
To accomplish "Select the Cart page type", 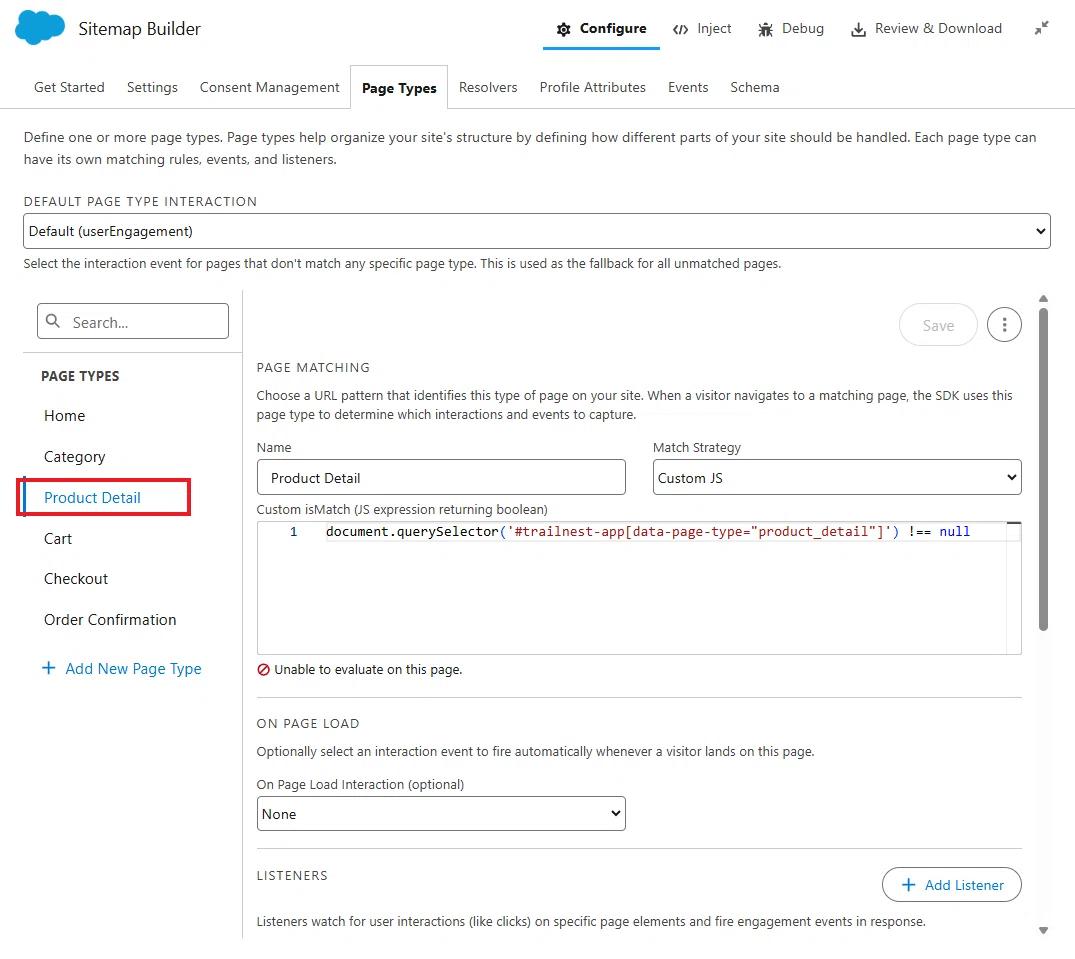I will (58, 539).
